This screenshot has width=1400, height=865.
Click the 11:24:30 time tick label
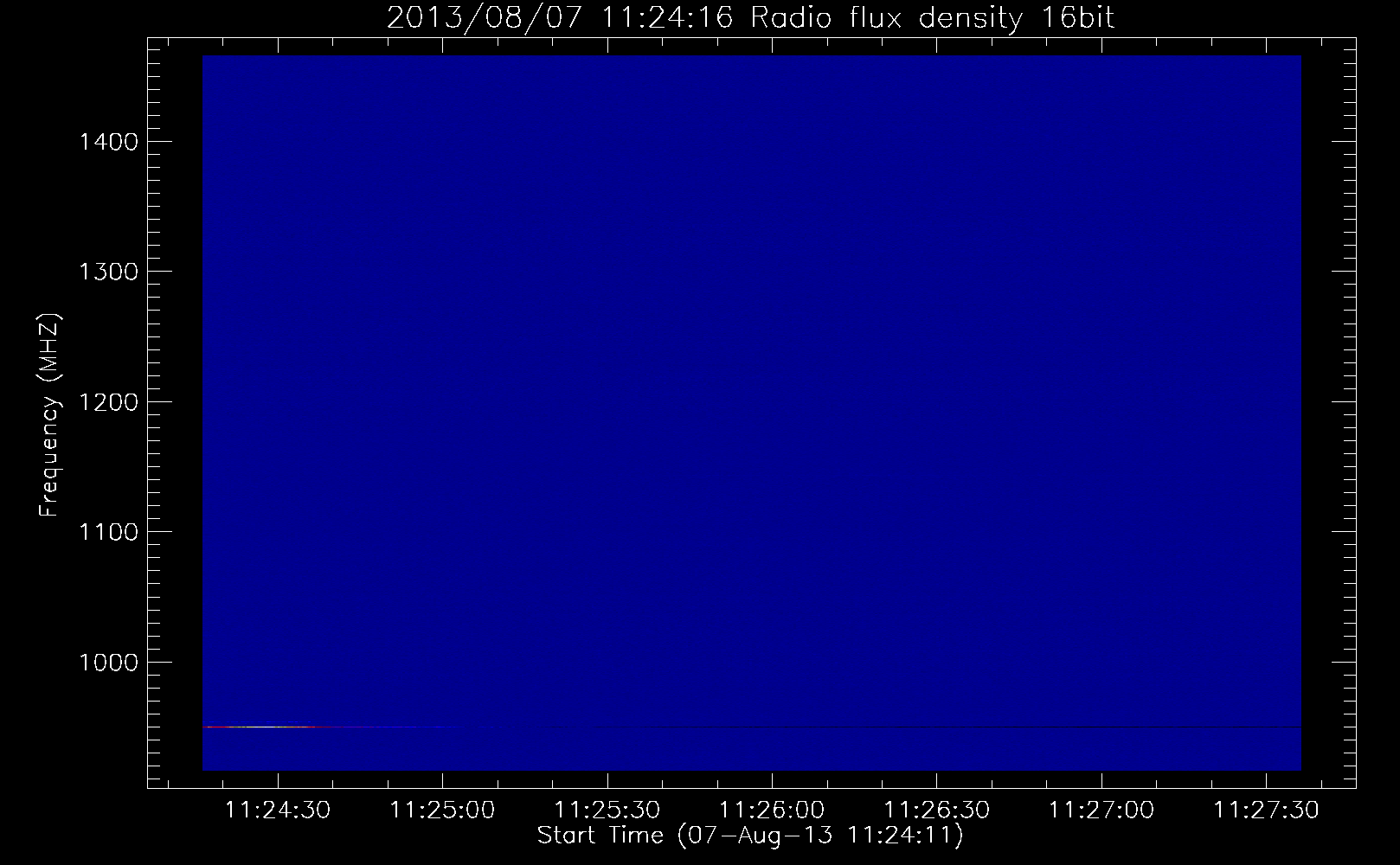point(278,810)
